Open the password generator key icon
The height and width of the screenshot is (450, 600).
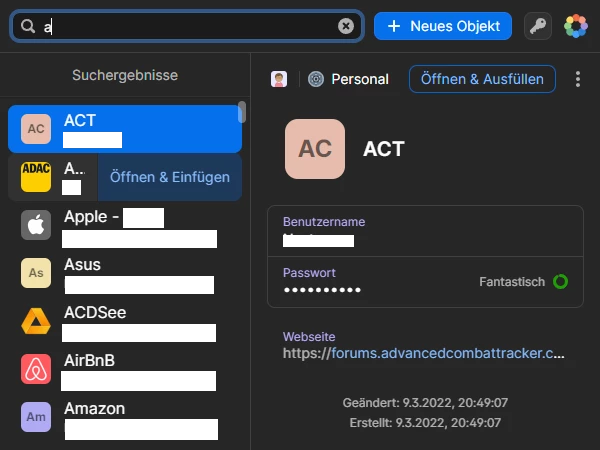(x=538, y=26)
